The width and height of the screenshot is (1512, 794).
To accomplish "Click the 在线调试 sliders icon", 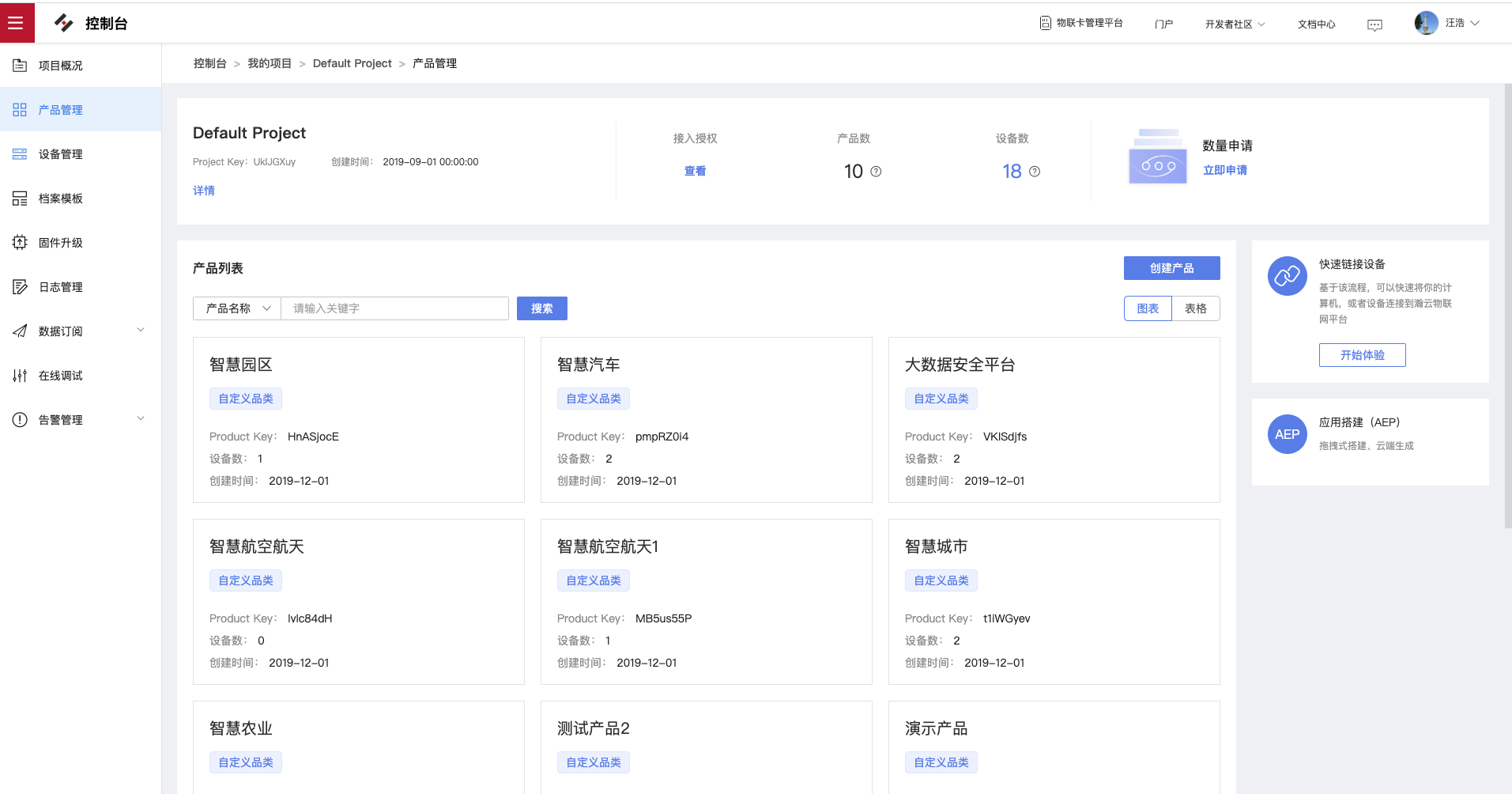I will click(20, 376).
